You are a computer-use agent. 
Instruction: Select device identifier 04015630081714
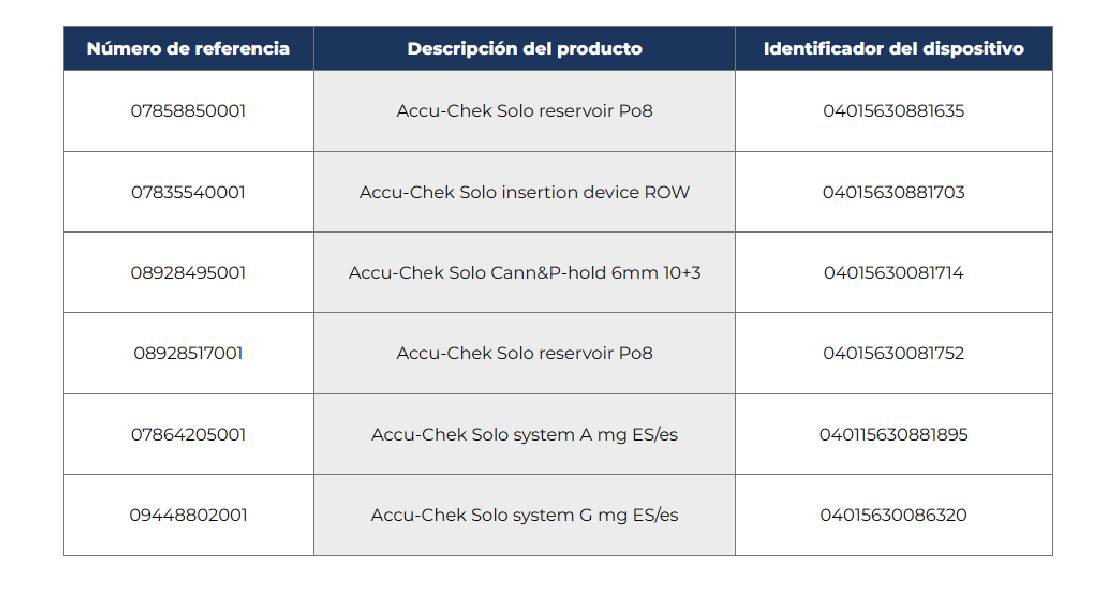tap(893, 273)
